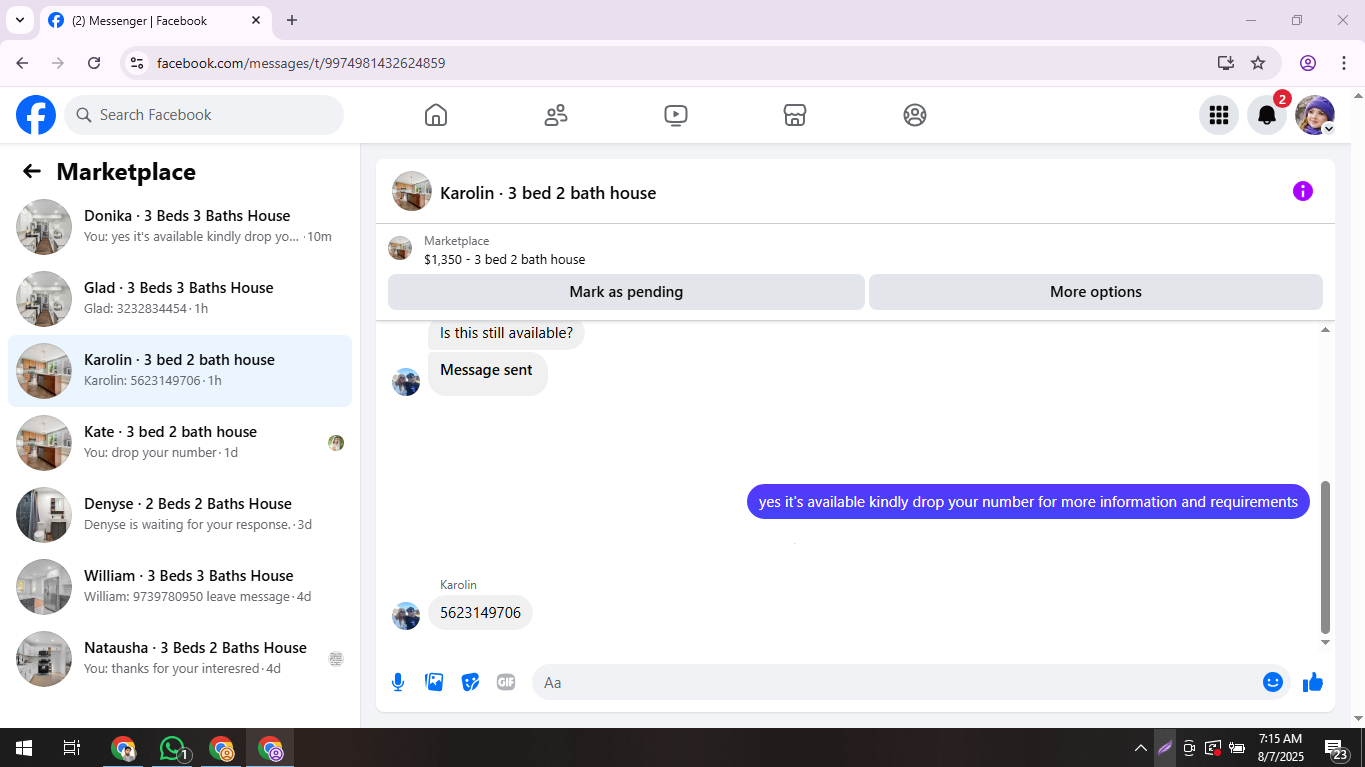The width and height of the screenshot is (1365, 767).
Task: Open a new browser tab
Action: (292, 20)
